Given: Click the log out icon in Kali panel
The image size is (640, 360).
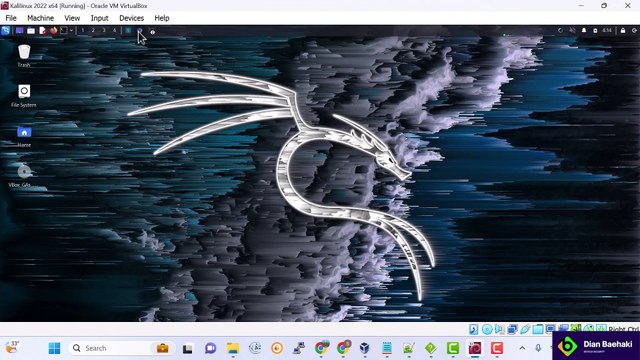Looking at the screenshot, I should coord(634,31).
